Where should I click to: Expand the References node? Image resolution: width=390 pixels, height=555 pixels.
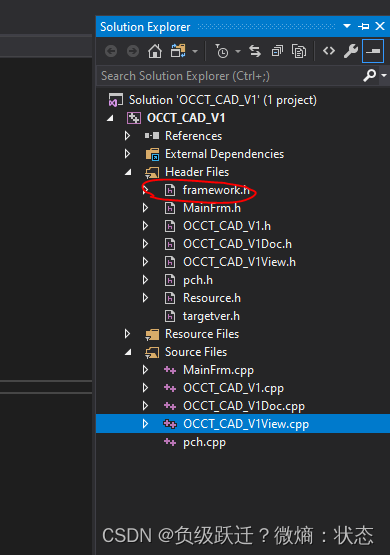pos(128,136)
